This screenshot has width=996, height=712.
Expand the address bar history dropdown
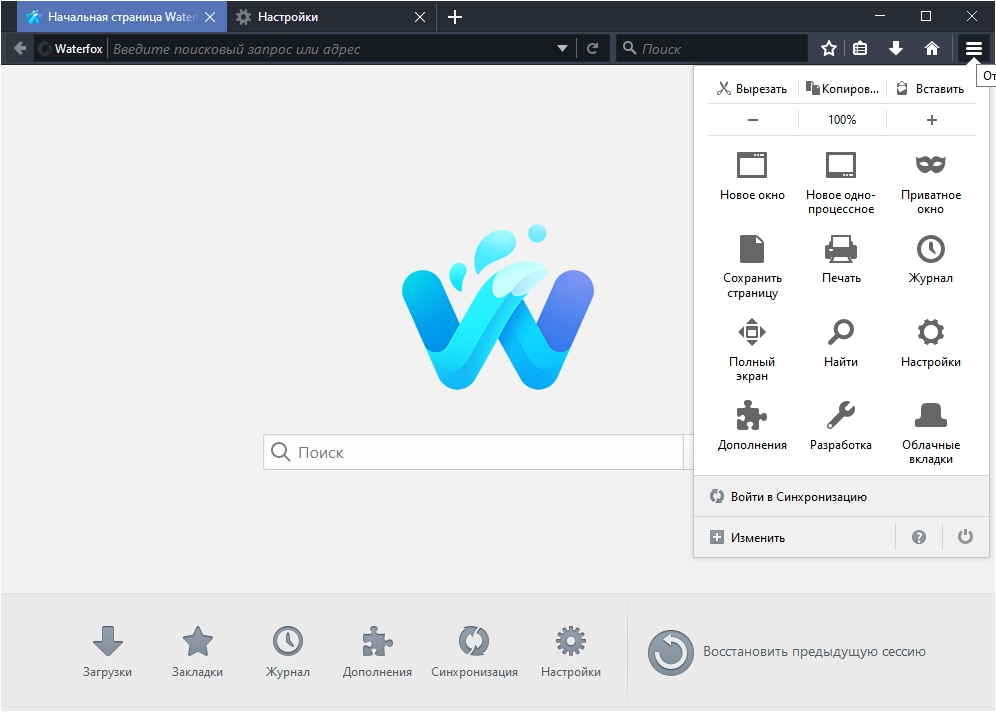point(562,48)
